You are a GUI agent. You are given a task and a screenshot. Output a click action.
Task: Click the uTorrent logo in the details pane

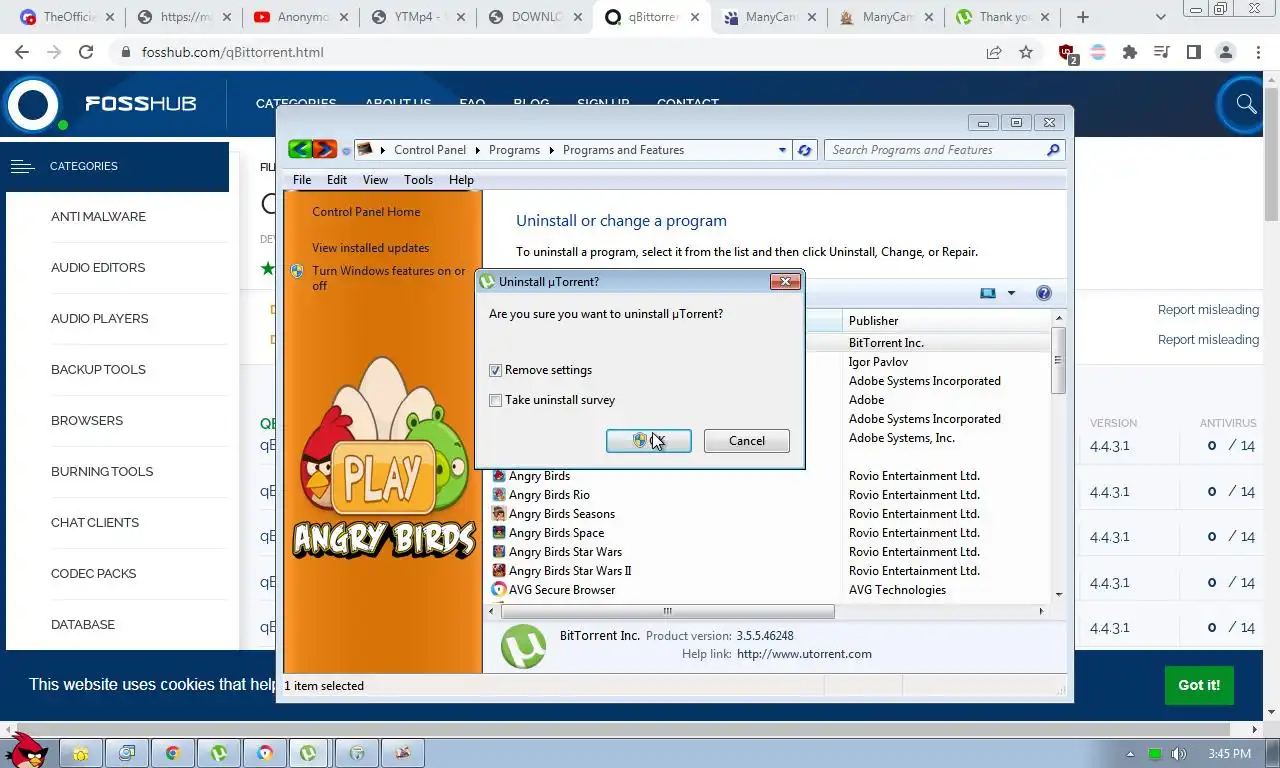click(523, 646)
